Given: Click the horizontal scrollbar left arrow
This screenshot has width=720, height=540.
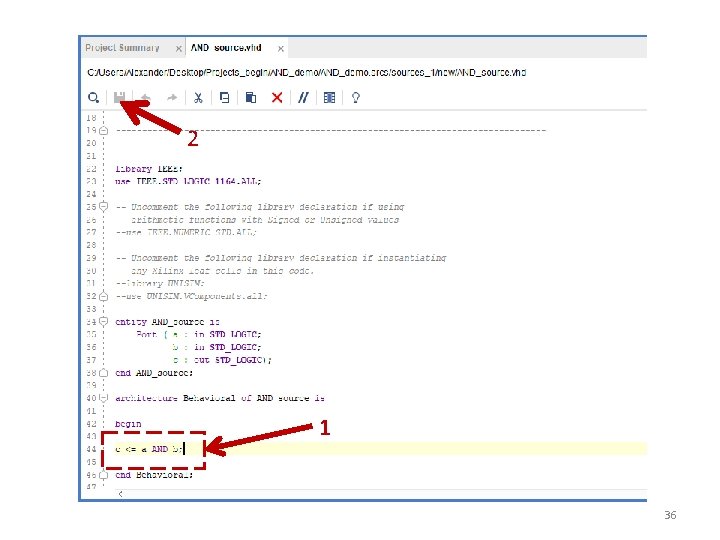Looking at the screenshot, I should click(x=120, y=494).
